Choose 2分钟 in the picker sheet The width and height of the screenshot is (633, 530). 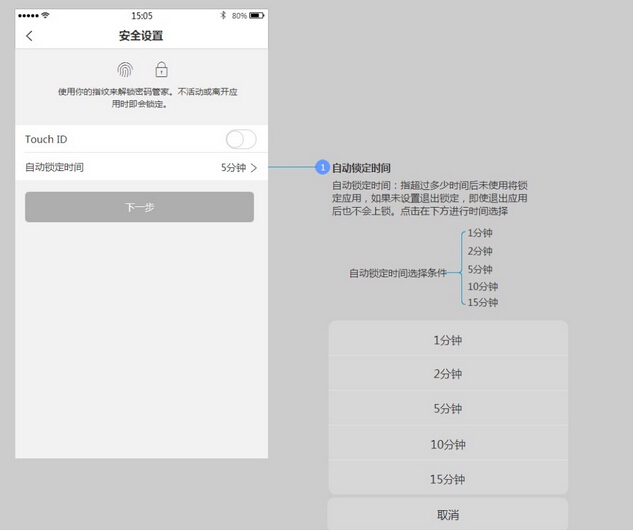coord(448,374)
